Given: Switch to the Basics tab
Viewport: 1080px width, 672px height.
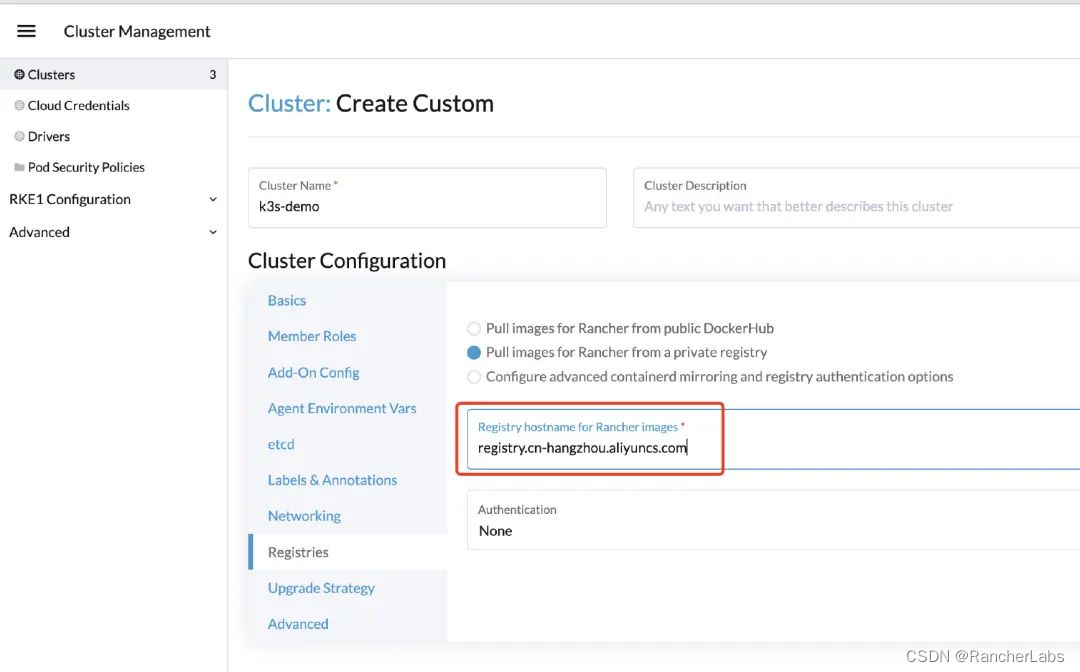Looking at the screenshot, I should [287, 300].
